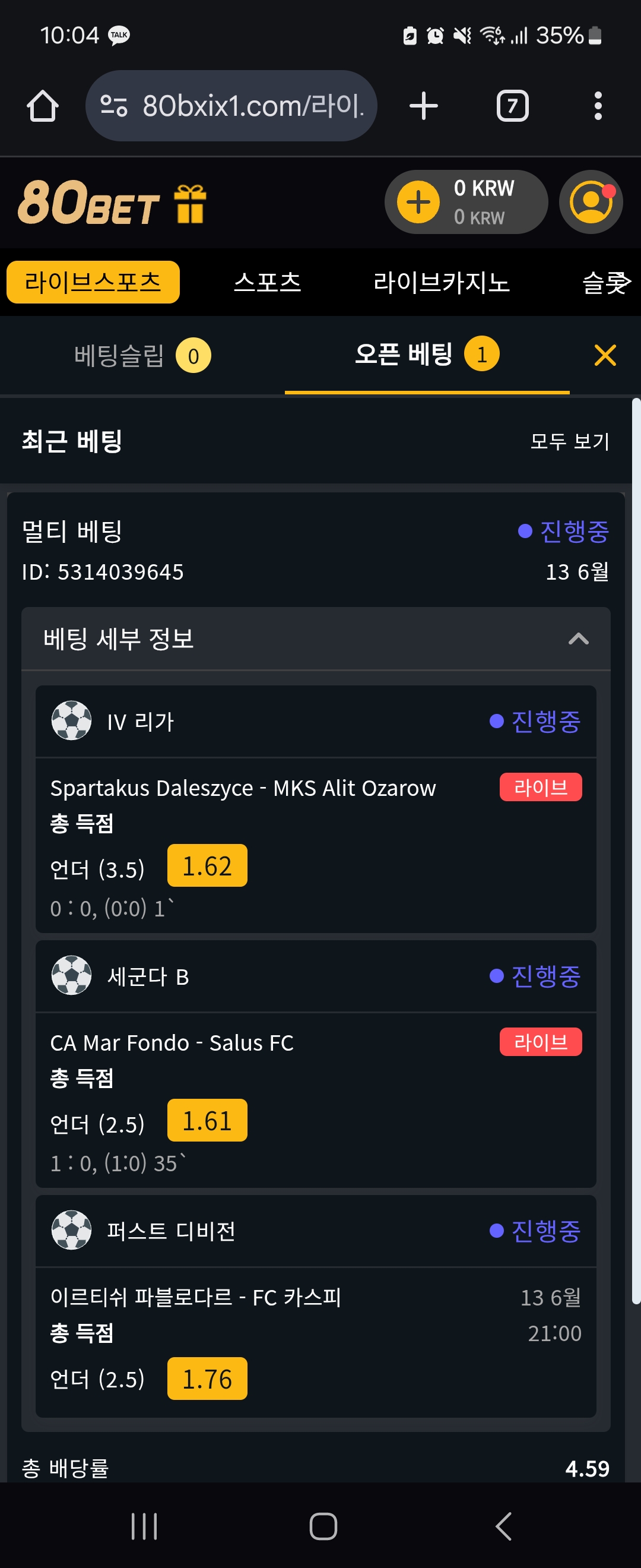Close the bet slip panel with X
Viewport: 641px width, 1568px height.
(x=605, y=355)
